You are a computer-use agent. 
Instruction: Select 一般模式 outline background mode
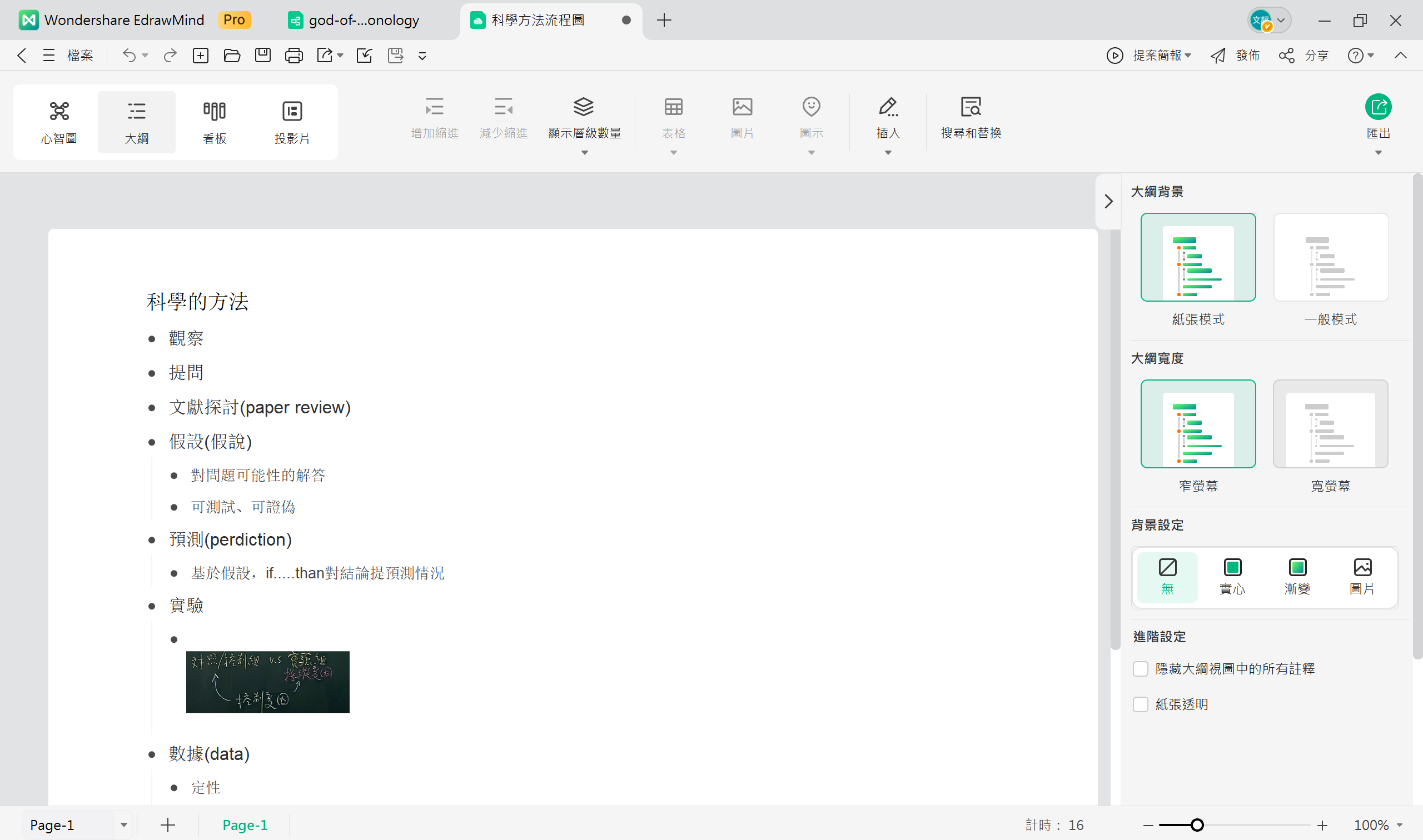[1330, 258]
